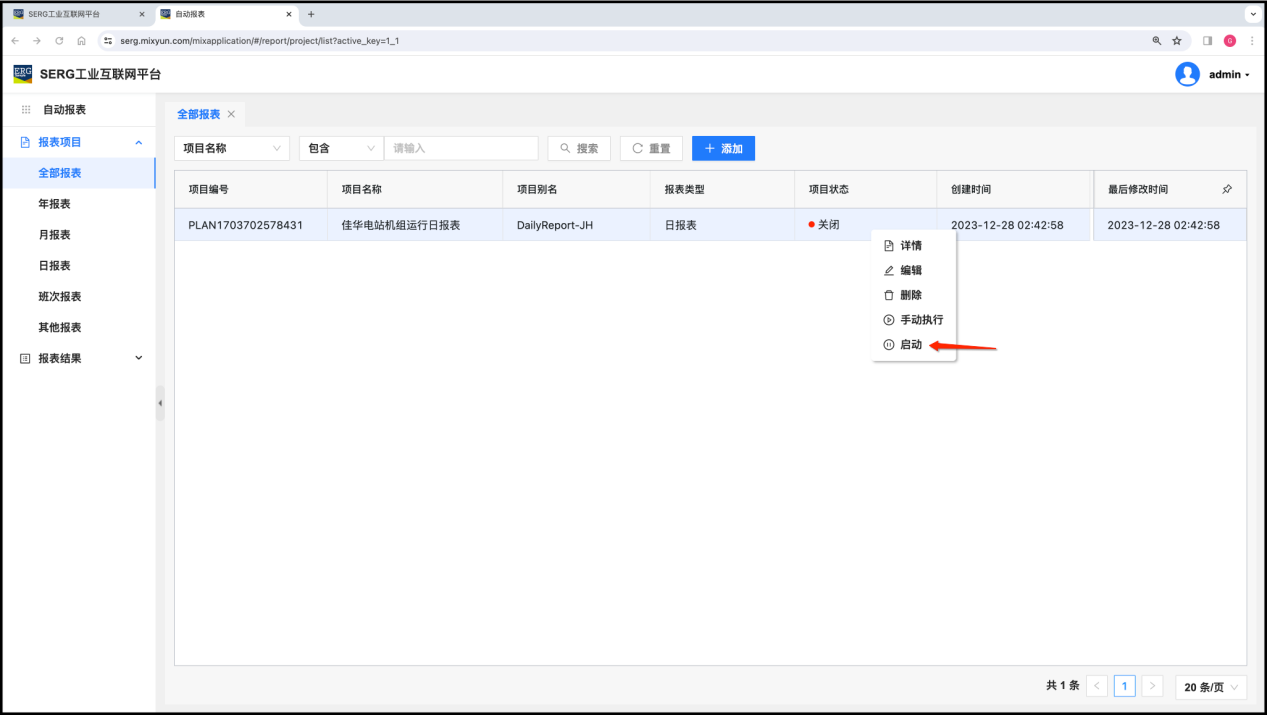
Task: Click the admin user avatar icon
Action: coord(1187,74)
